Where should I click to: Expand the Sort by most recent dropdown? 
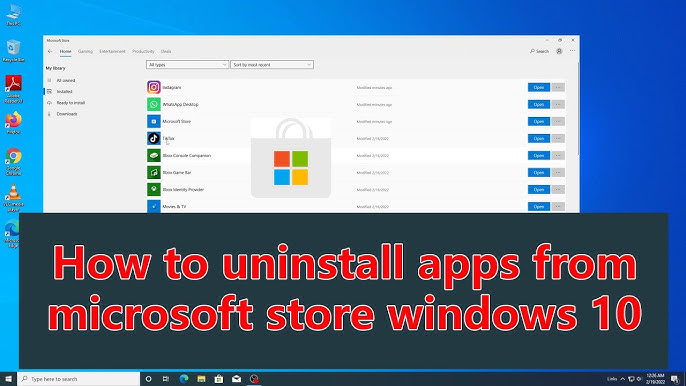pos(272,65)
